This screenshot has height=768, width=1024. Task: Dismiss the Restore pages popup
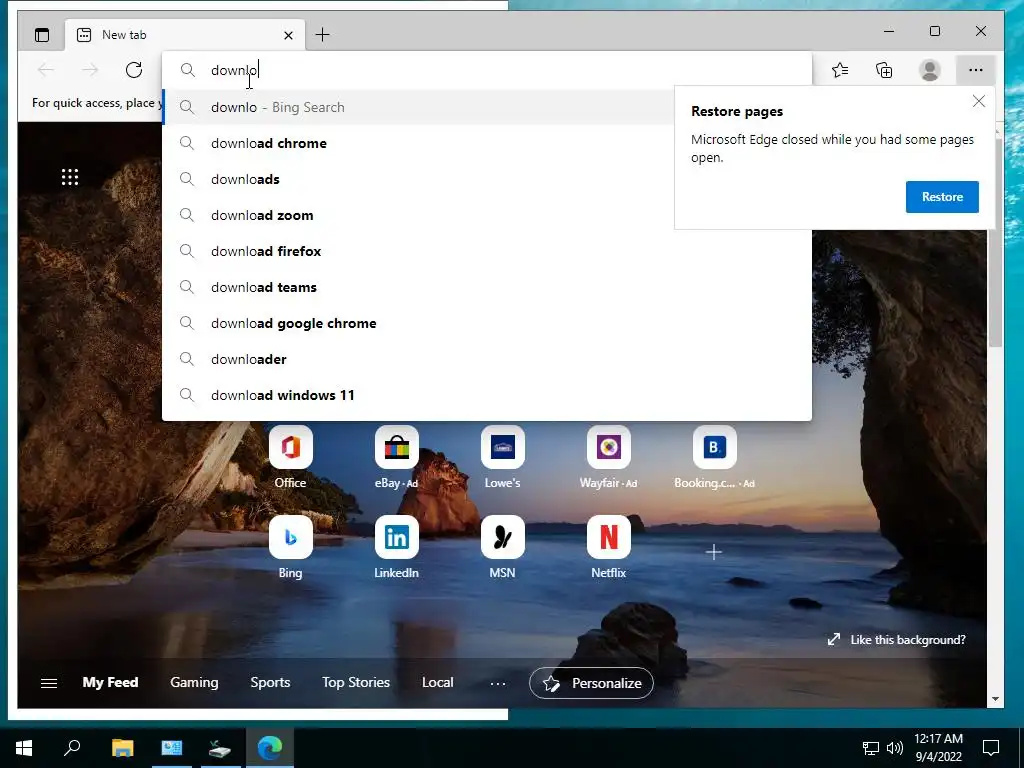pyautogui.click(x=978, y=101)
